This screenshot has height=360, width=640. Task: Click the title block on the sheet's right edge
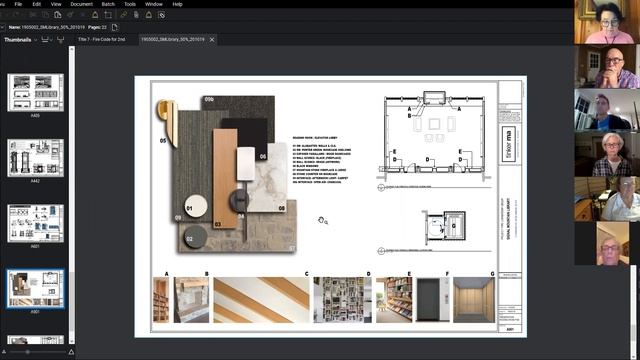tap(510, 207)
